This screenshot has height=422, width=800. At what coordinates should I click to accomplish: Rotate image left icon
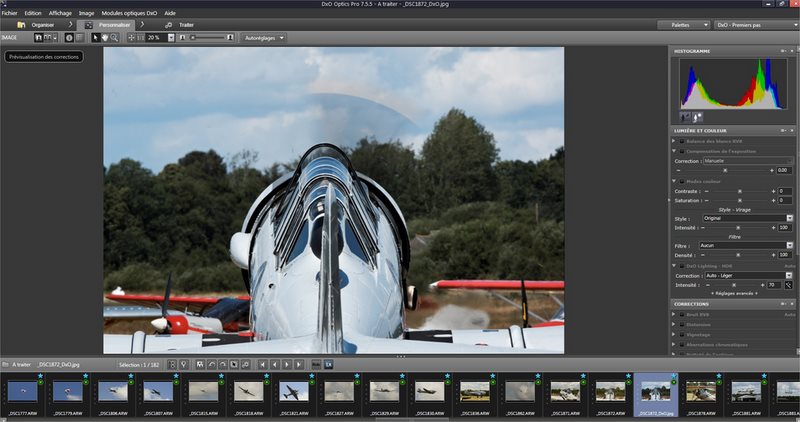point(211,365)
